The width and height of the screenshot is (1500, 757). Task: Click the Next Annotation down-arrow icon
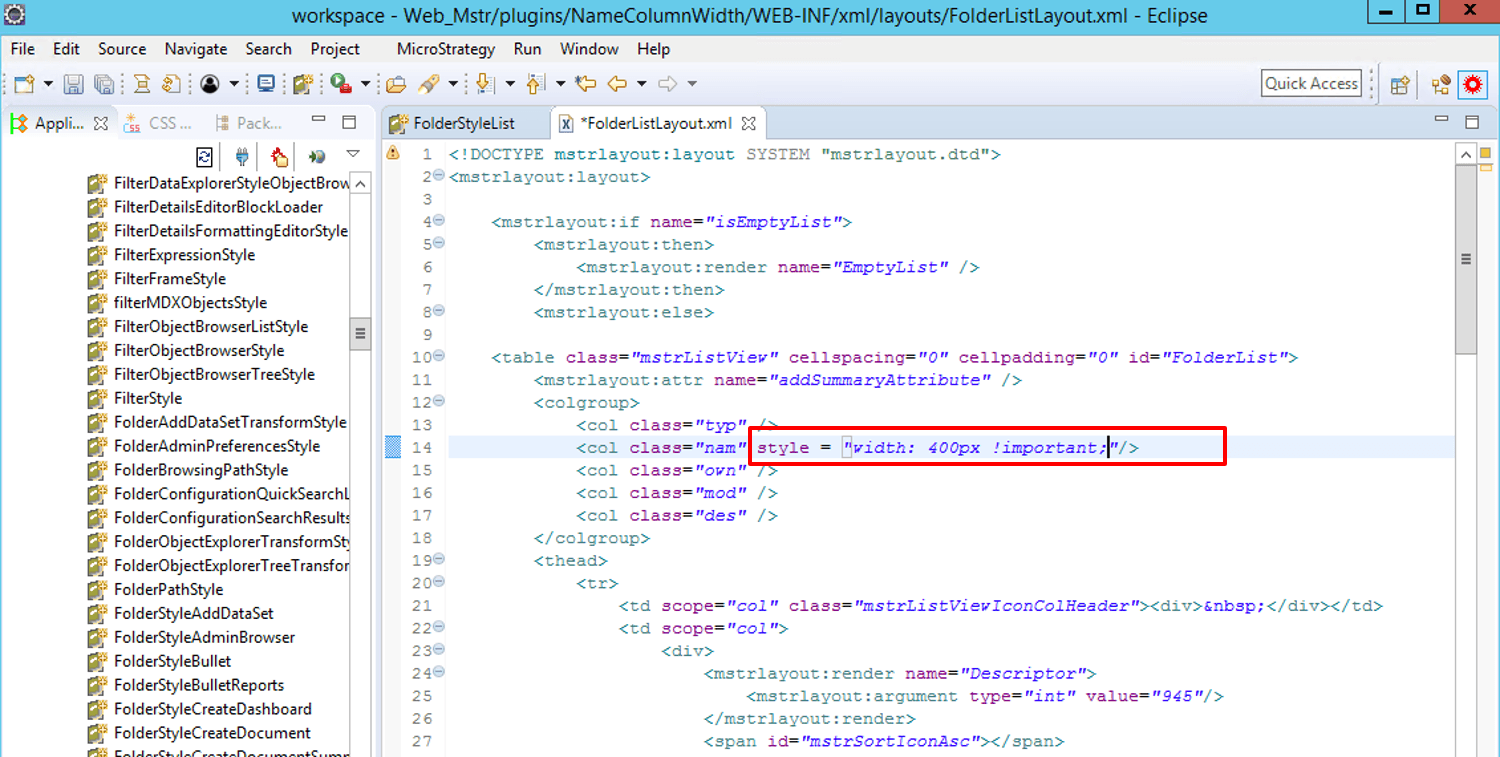pos(486,85)
